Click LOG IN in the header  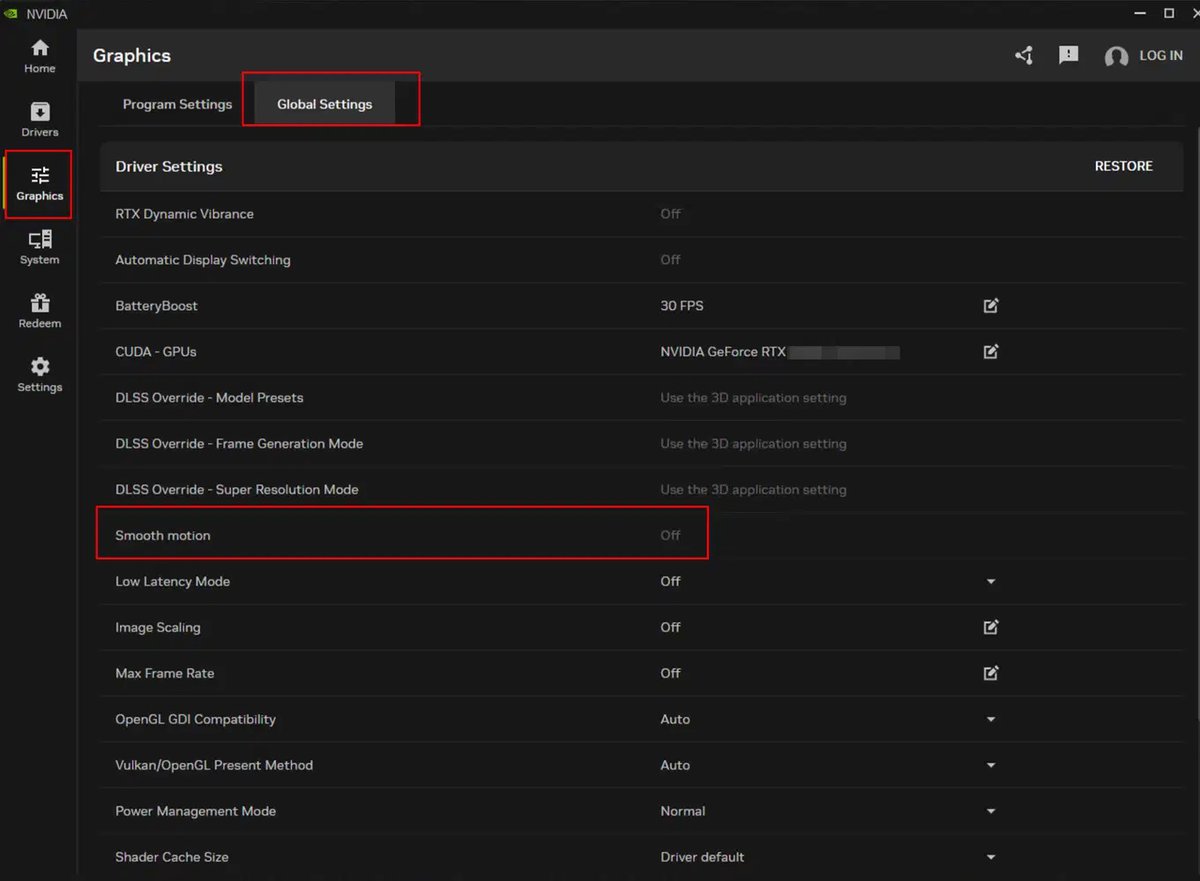pyautogui.click(x=1160, y=56)
